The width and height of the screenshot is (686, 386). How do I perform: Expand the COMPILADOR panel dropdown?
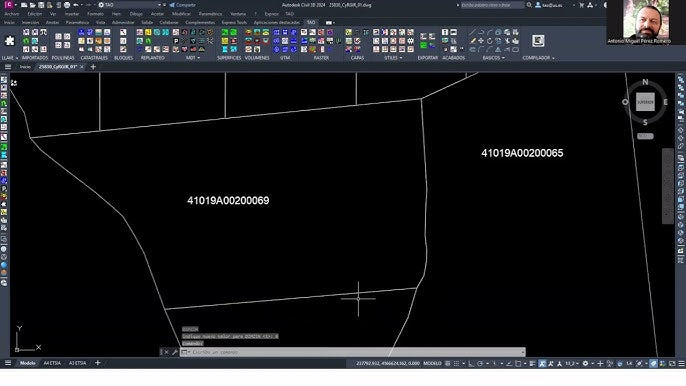(553, 58)
